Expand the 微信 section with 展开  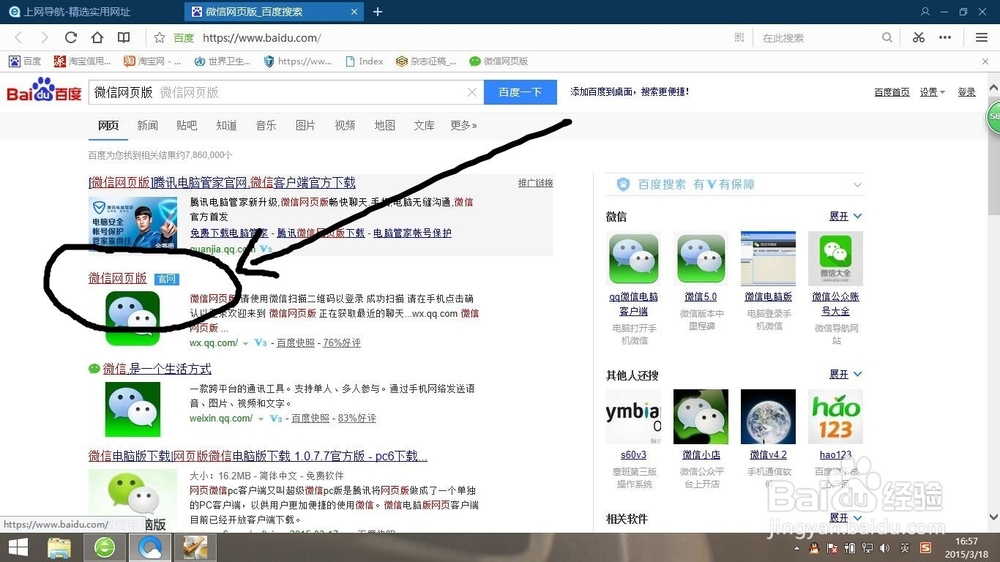tap(845, 216)
